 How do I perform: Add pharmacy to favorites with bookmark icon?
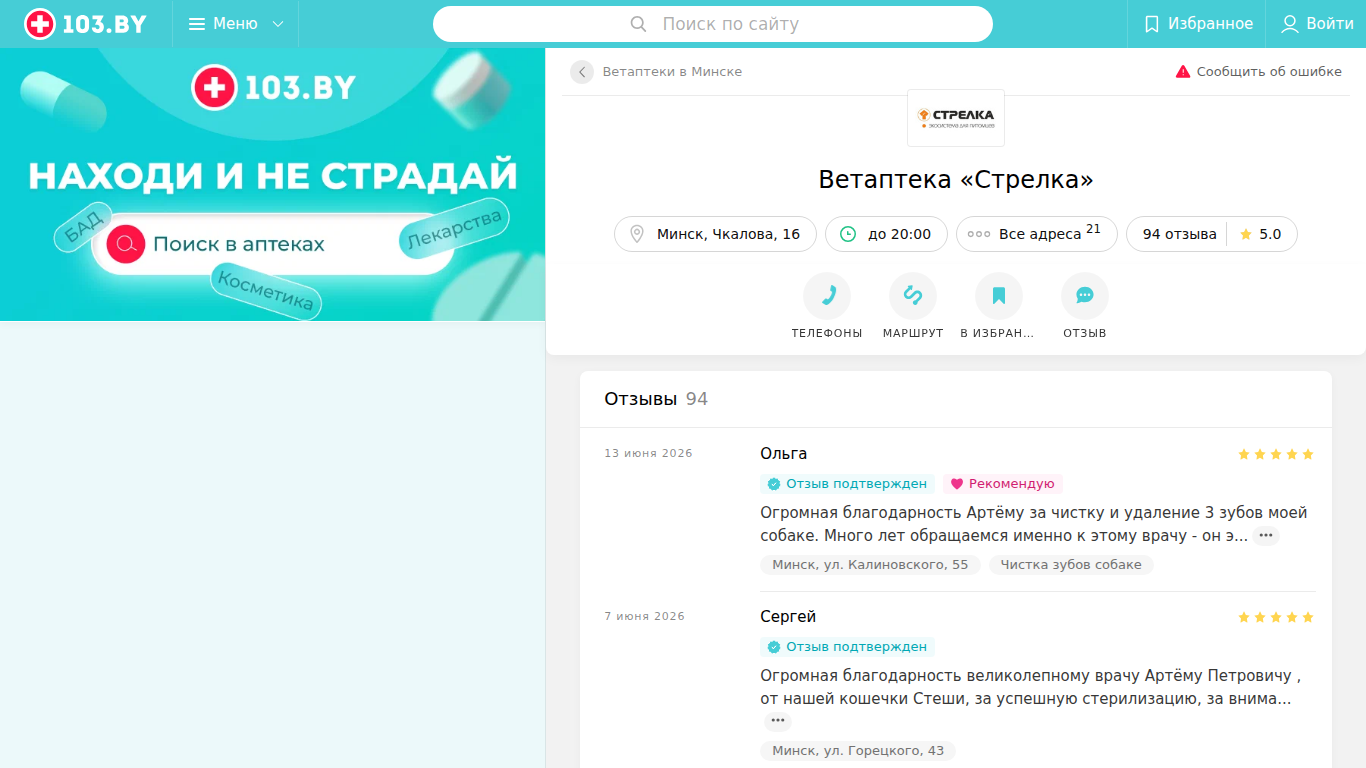tap(999, 296)
